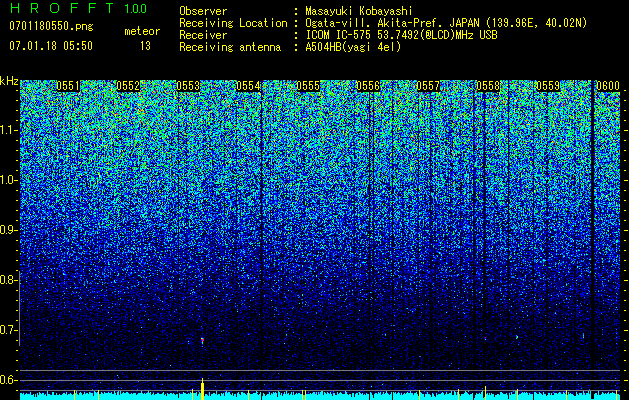Click the 0552 time marker

(x=128, y=86)
